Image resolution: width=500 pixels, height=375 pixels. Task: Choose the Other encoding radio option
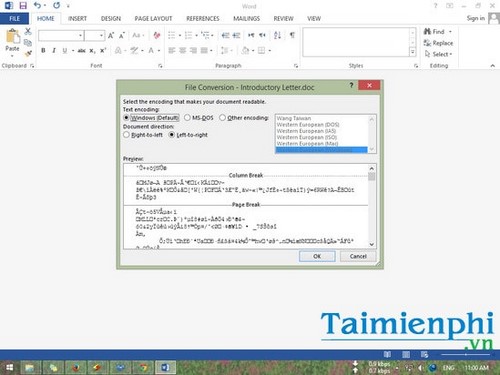click(x=222, y=118)
